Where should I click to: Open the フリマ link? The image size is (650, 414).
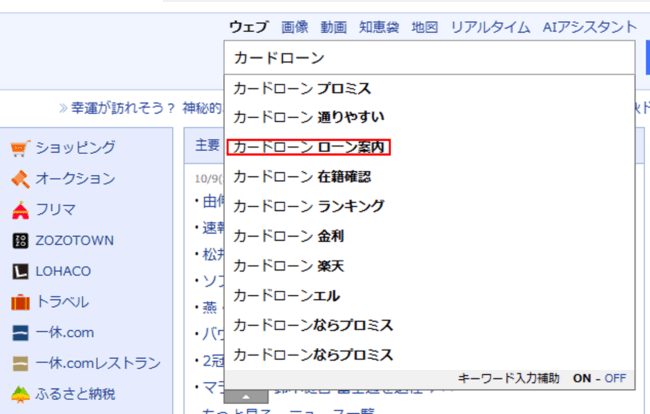click(x=56, y=209)
